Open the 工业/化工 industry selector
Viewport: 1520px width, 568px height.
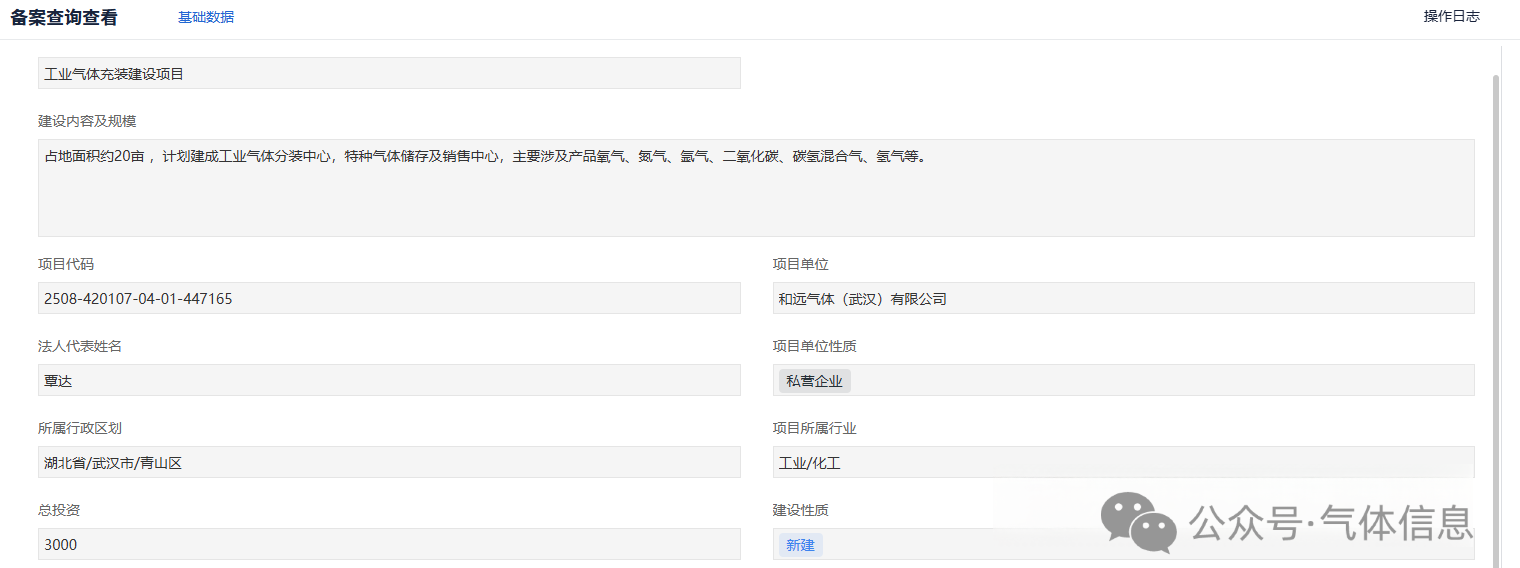click(1123, 462)
